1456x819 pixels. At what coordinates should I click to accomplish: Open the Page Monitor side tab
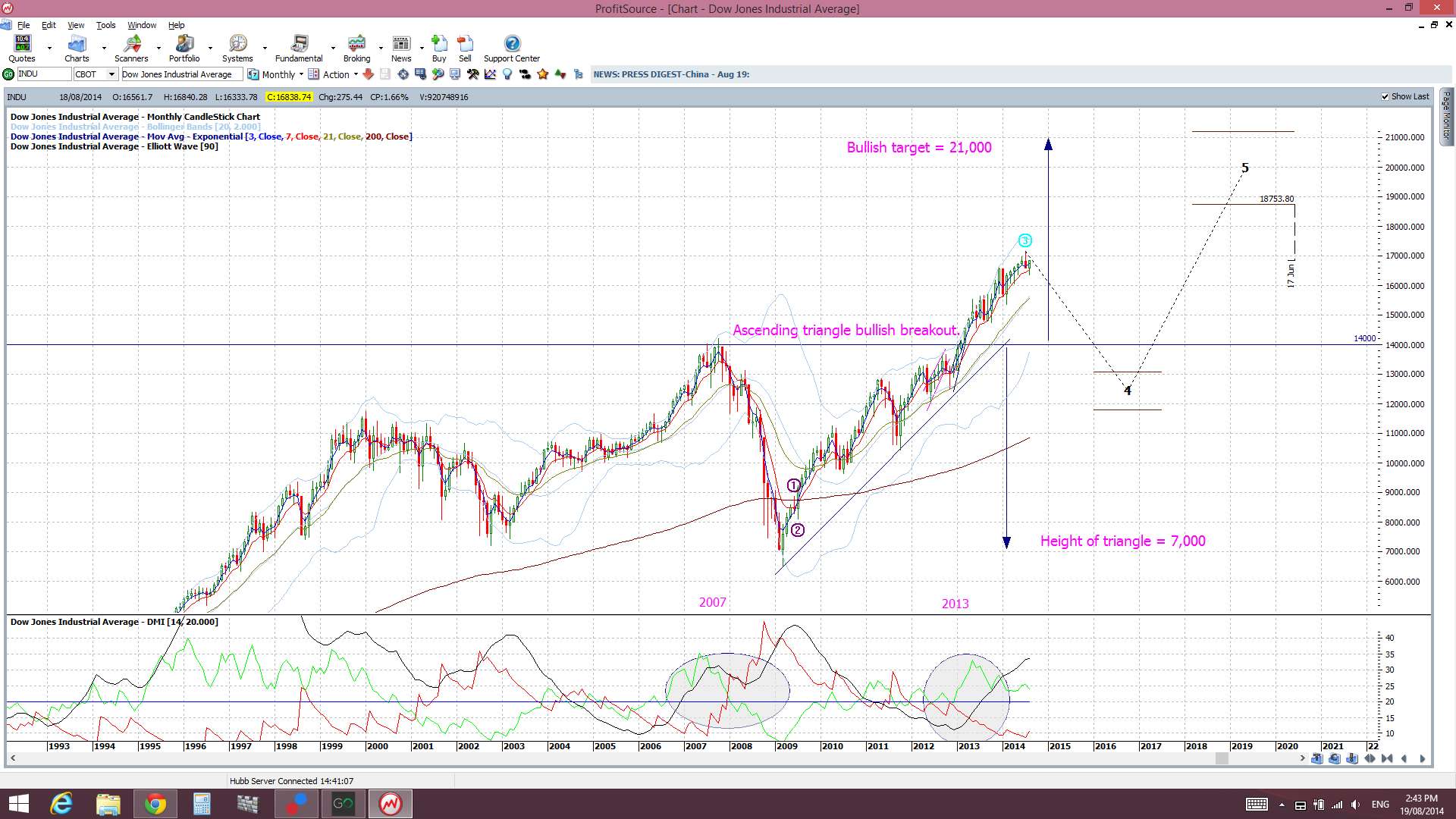click(1446, 115)
